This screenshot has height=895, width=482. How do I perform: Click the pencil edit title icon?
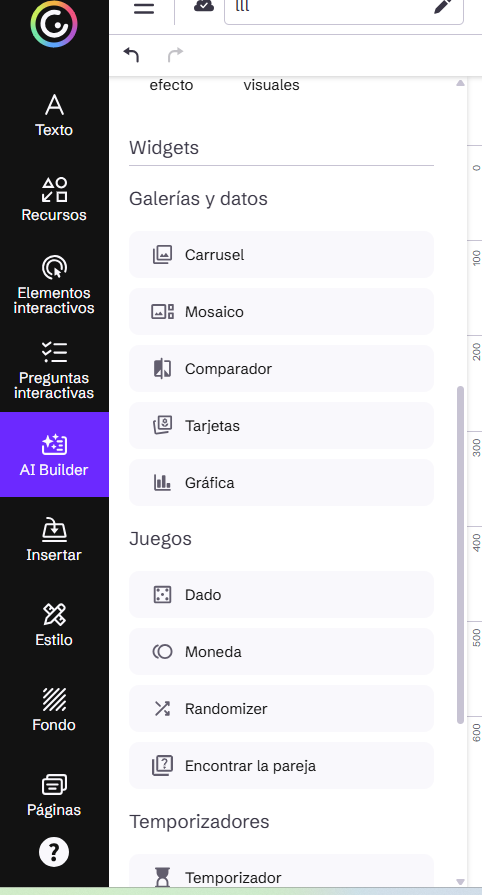(x=443, y=7)
